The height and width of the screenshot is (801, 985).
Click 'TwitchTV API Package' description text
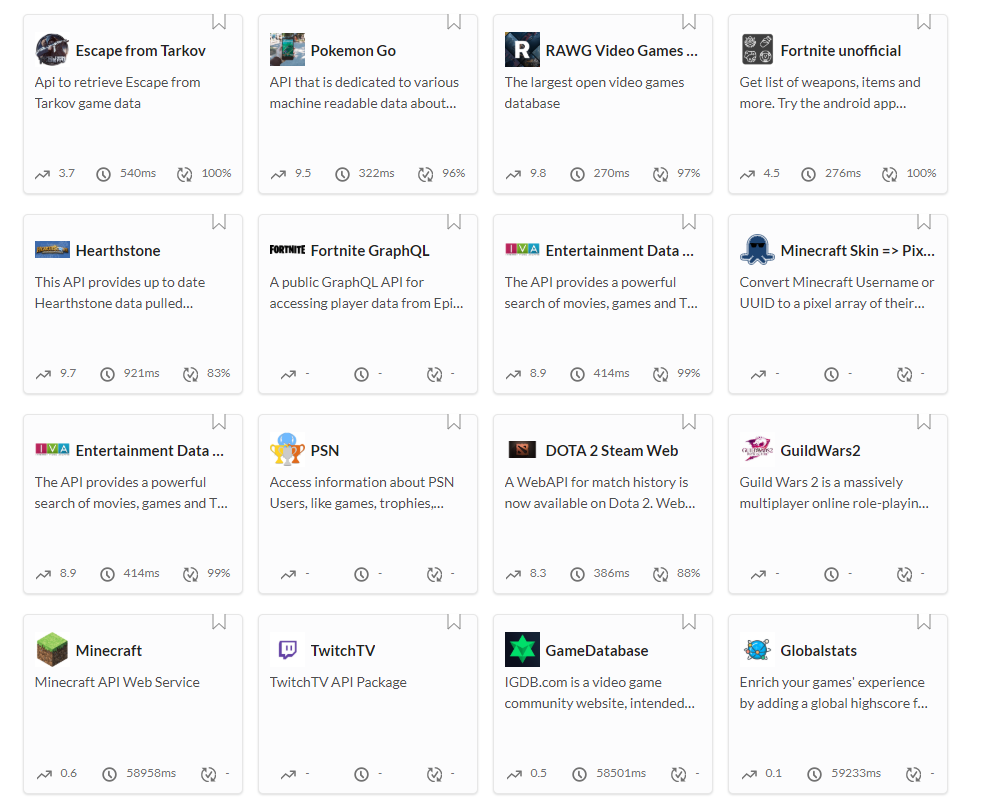[x=338, y=682]
